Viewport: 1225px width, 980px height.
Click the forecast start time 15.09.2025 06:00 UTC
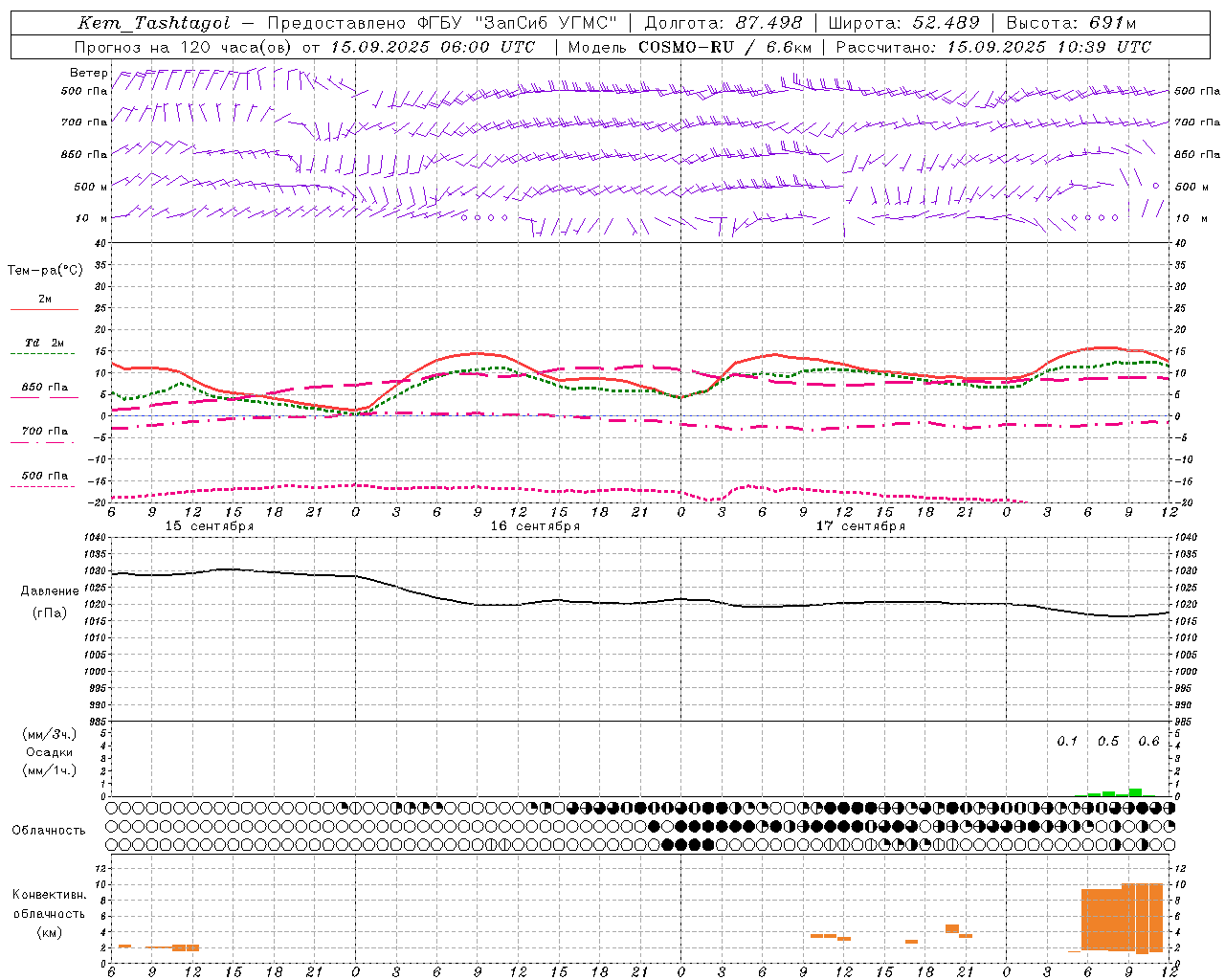pos(433,47)
